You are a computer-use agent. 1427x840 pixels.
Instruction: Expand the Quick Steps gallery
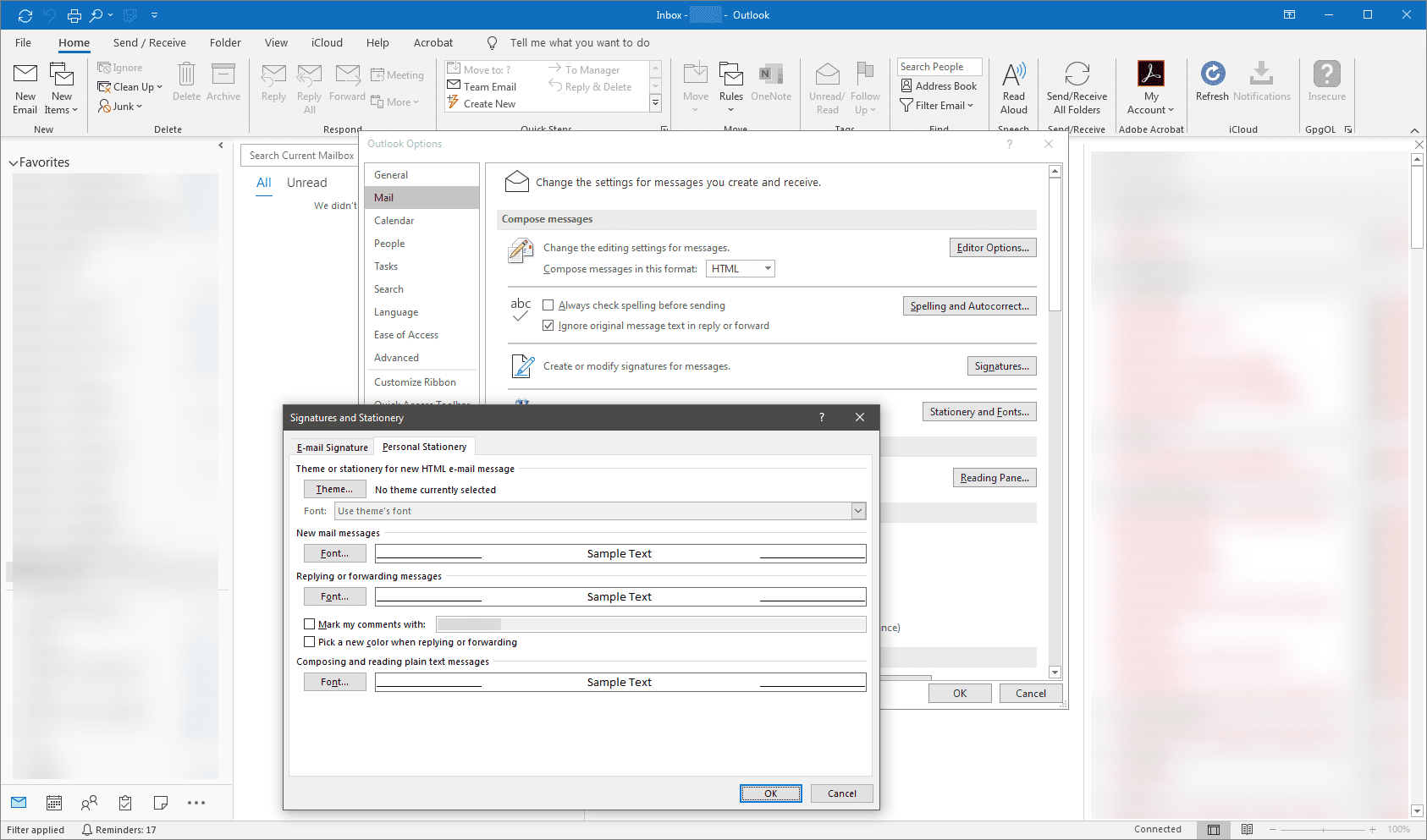pos(655,103)
